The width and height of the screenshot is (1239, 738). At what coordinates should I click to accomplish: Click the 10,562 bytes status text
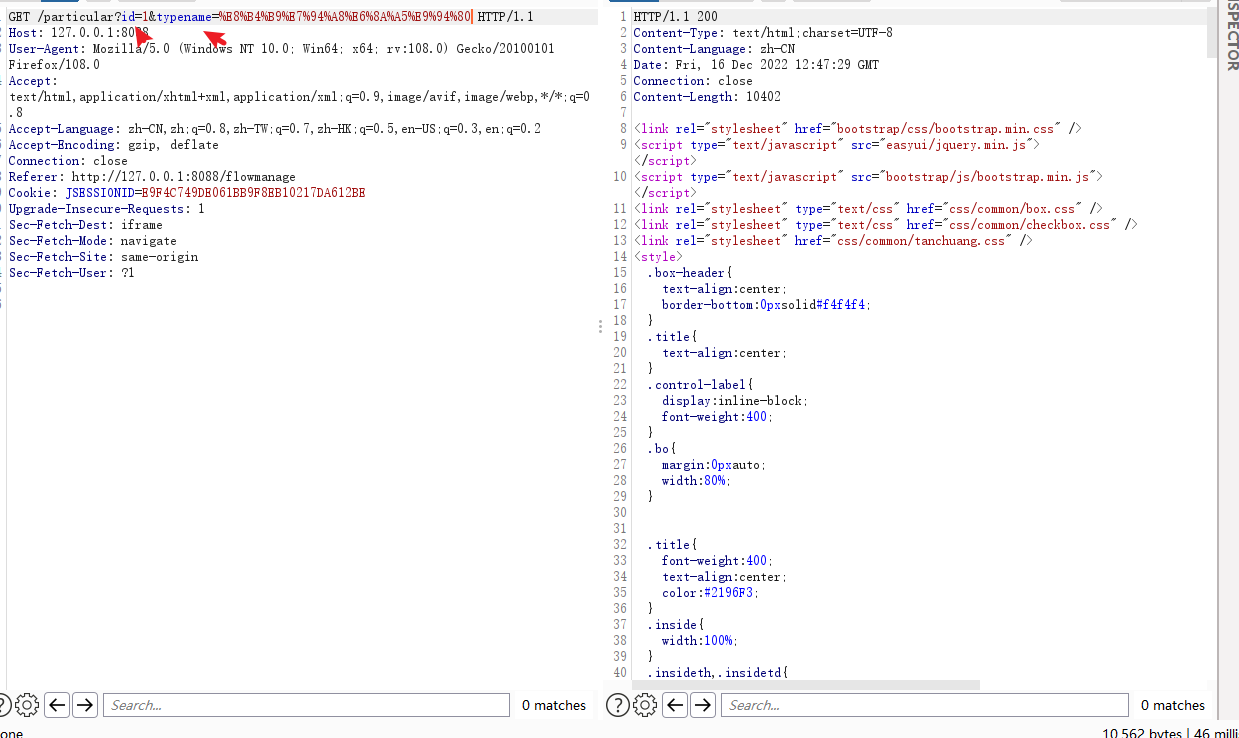click(1141, 733)
